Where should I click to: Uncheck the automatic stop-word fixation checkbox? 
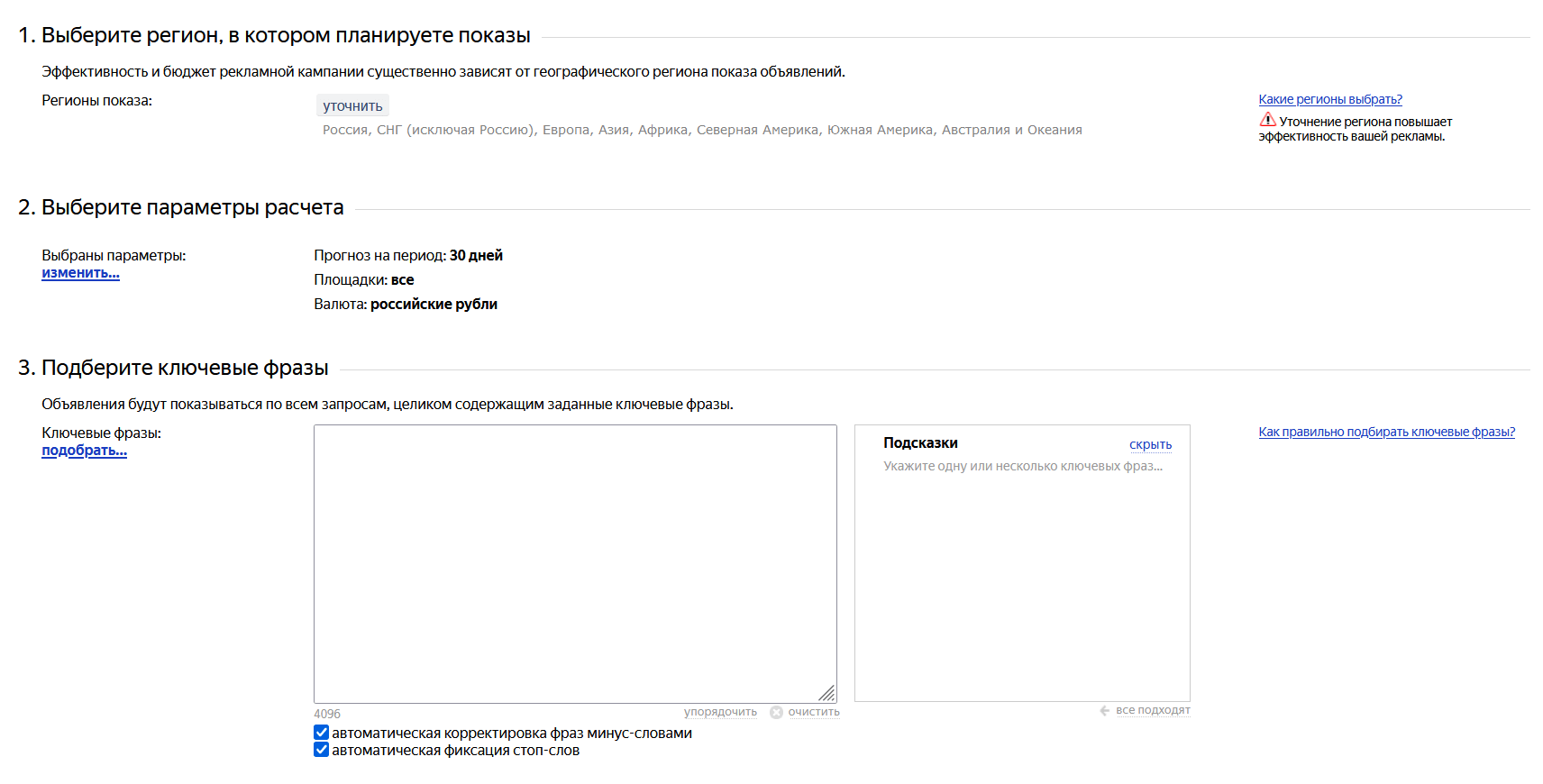[321, 750]
